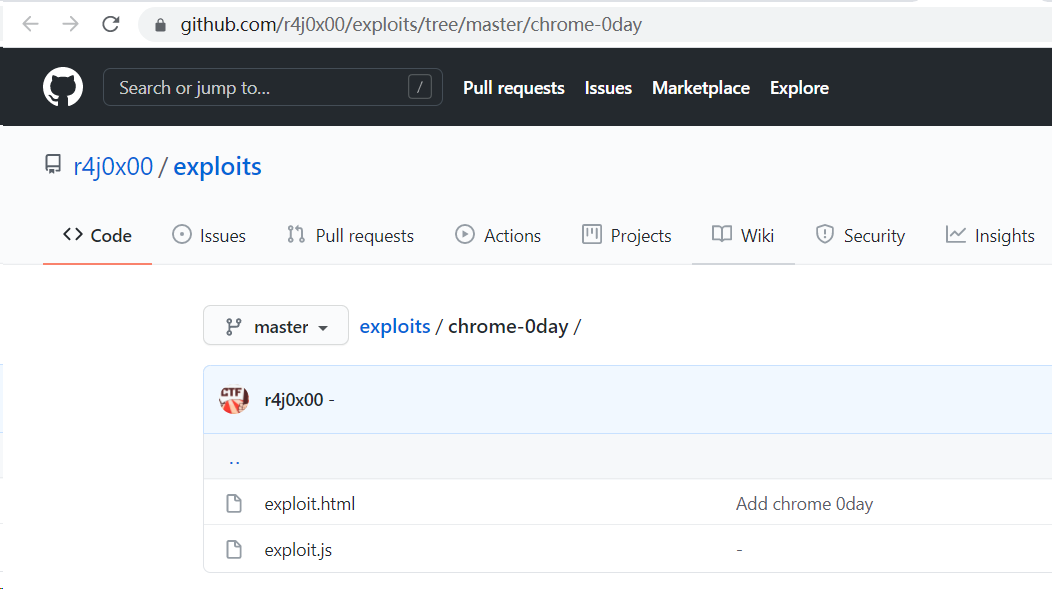Open the Projects tab
1052x589 pixels.
(x=627, y=235)
